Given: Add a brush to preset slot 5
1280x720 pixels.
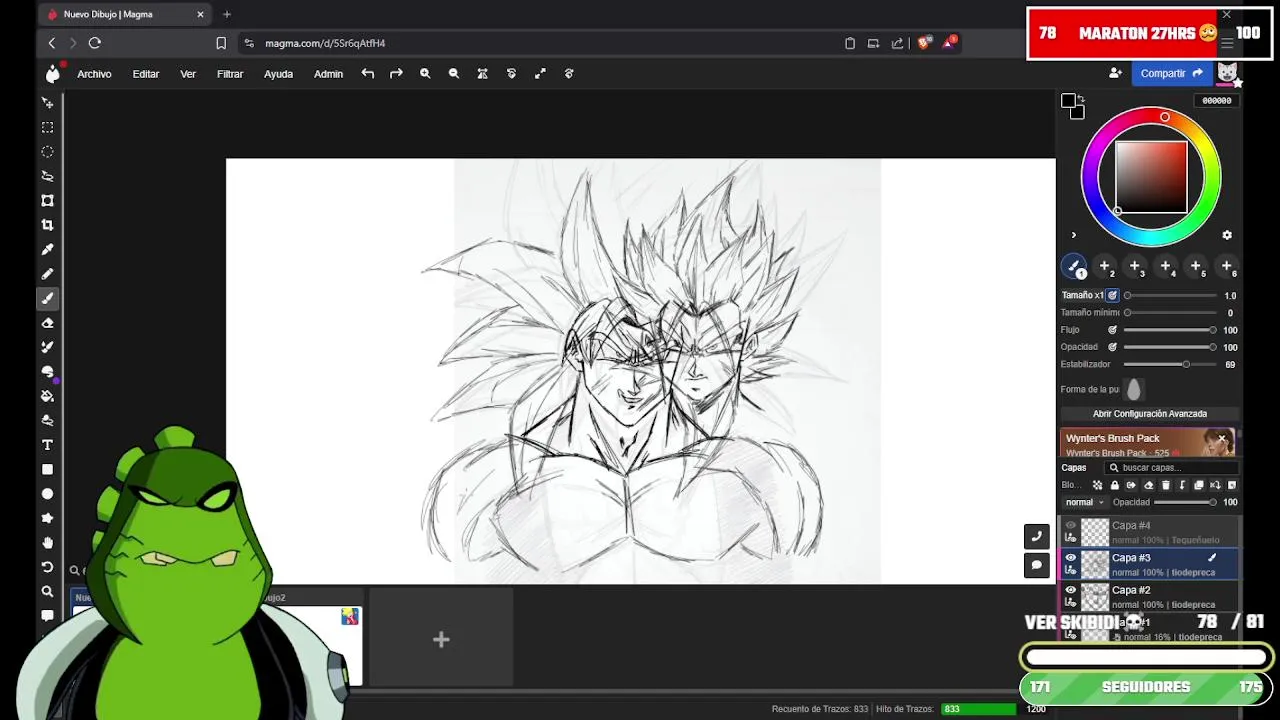Looking at the screenshot, I should pos(1196,266).
